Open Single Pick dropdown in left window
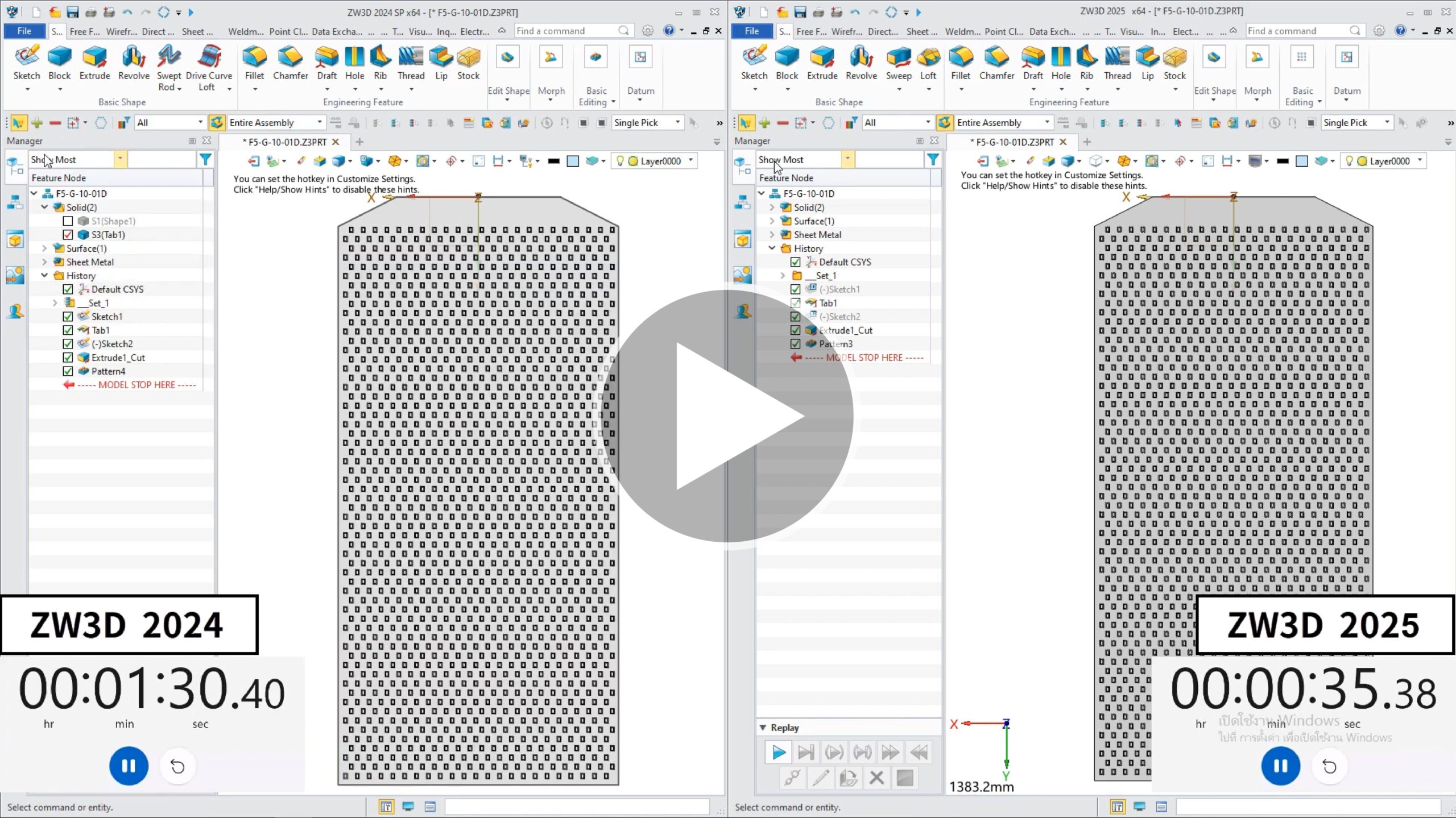Viewport: 1456px width, 818px height. (677, 122)
